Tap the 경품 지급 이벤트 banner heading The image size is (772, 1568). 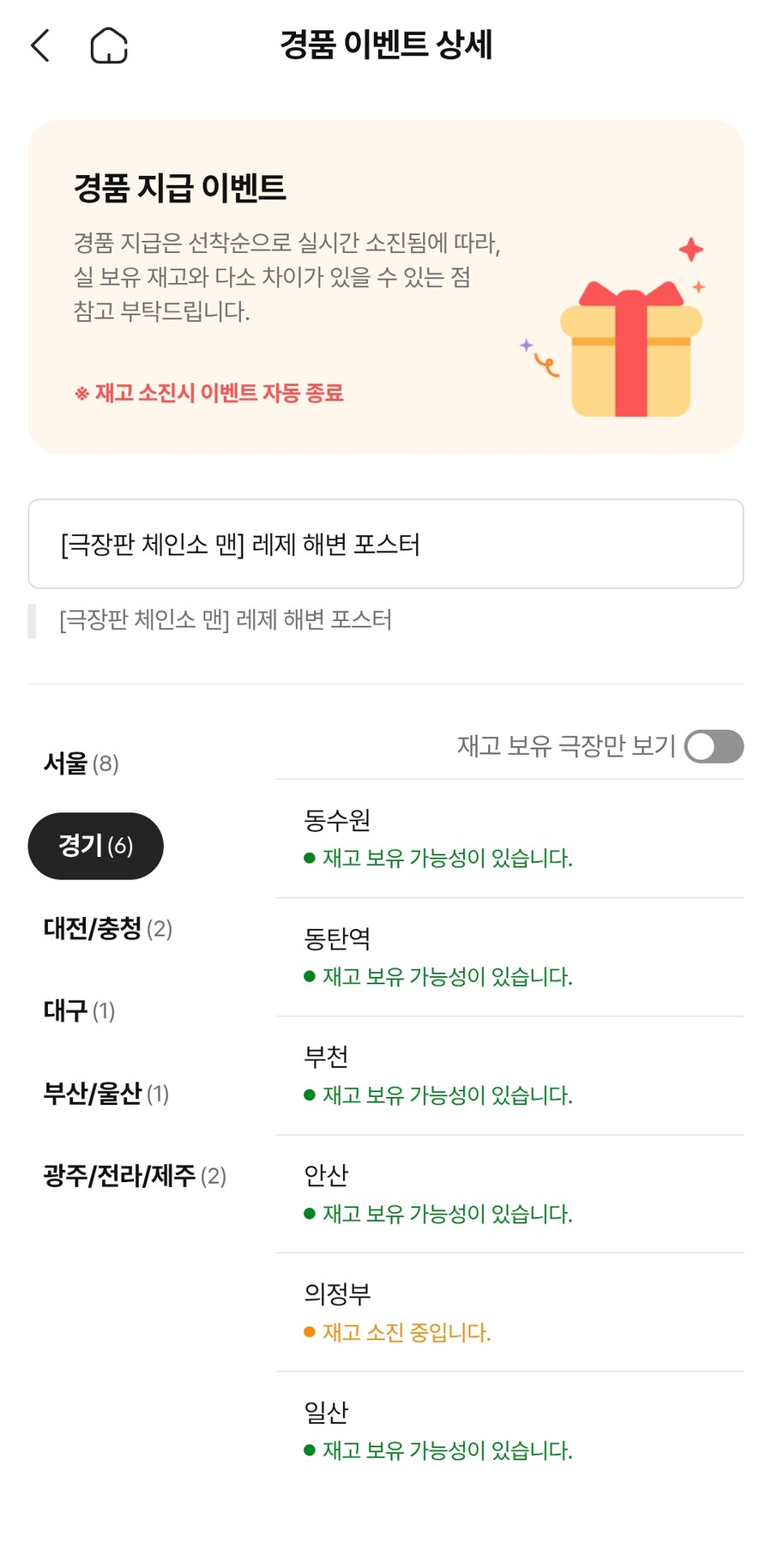(180, 188)
